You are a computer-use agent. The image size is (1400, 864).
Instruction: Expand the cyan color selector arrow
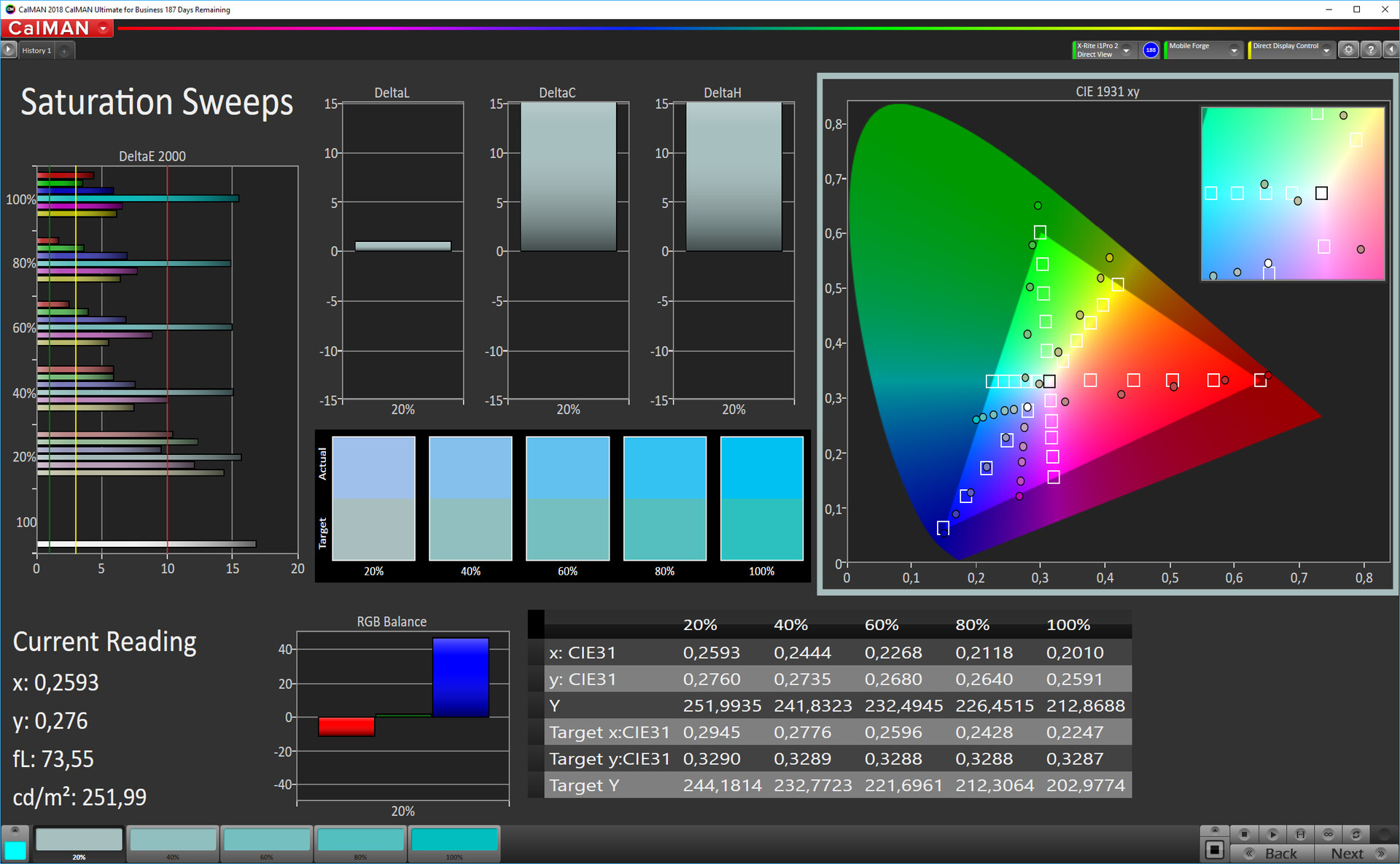[15, 830]
